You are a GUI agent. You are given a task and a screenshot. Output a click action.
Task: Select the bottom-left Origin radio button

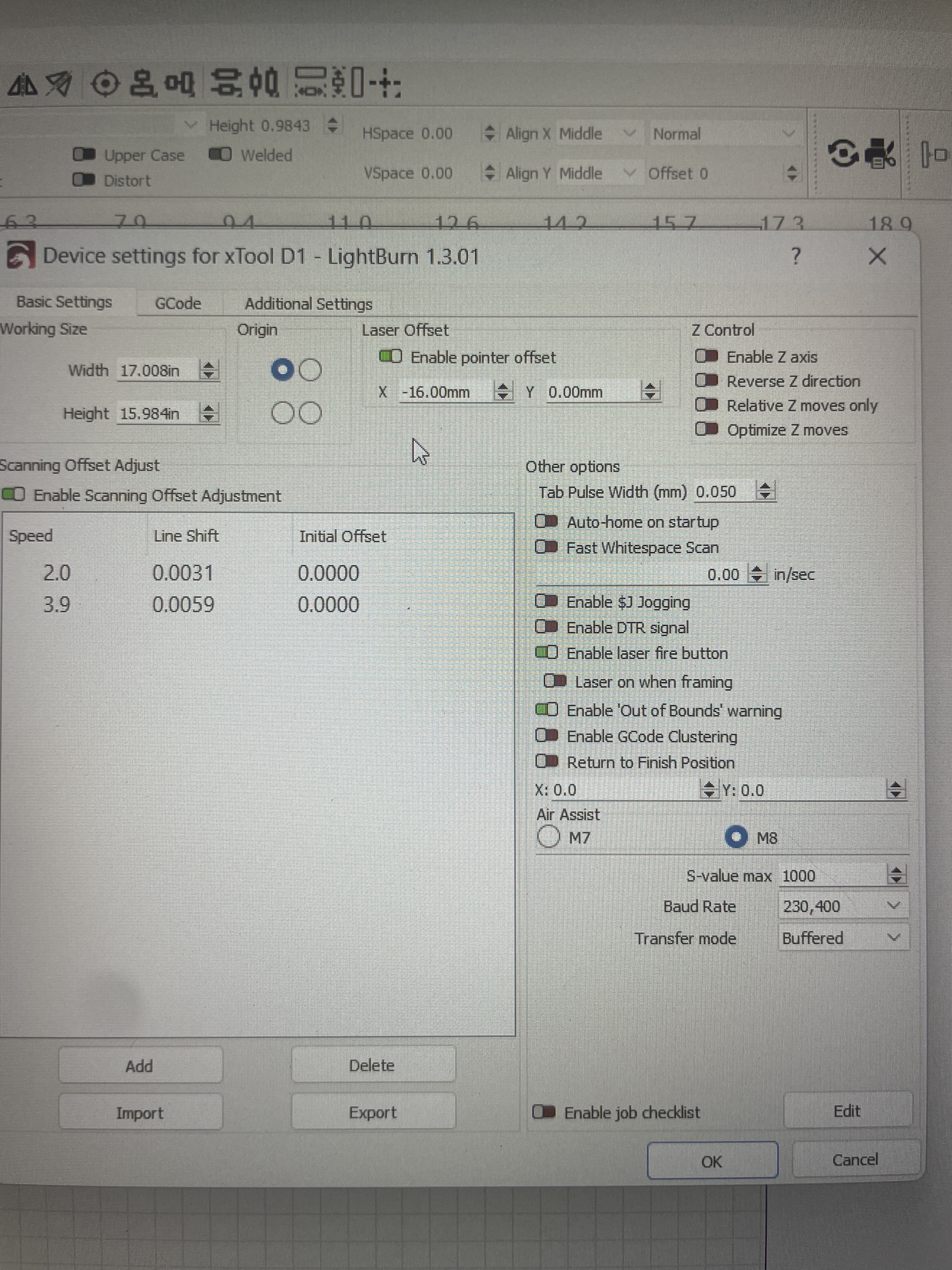tap(283, 413)
